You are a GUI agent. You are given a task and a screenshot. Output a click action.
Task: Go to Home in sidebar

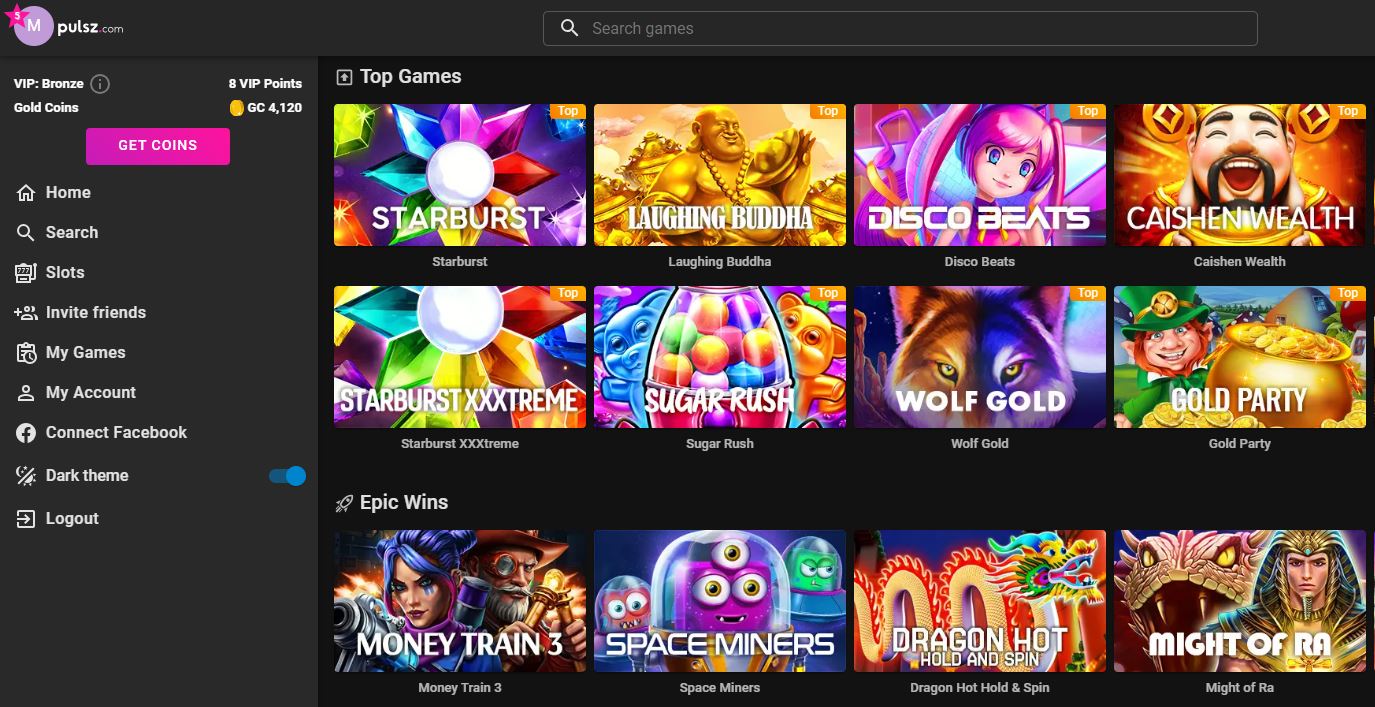[68, 192]
